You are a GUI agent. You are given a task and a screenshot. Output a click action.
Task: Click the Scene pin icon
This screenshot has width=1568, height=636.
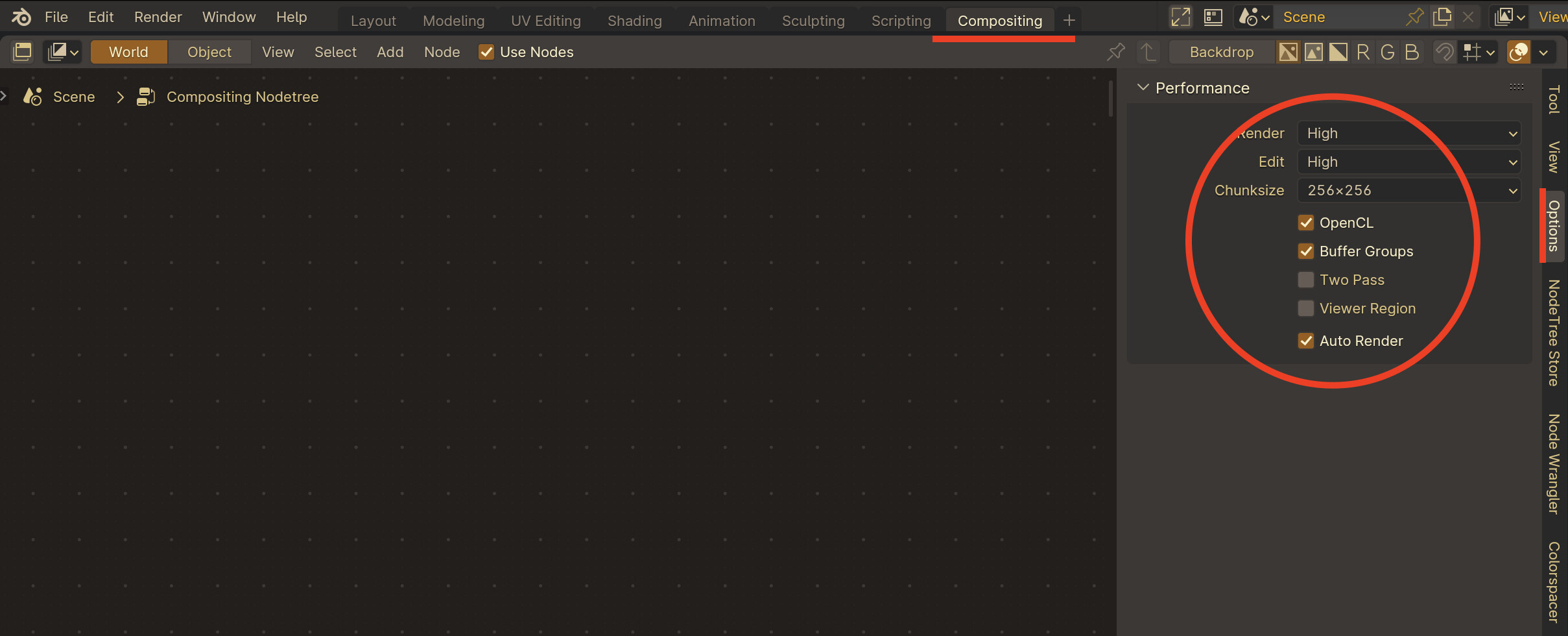[x=1414, y=18]
